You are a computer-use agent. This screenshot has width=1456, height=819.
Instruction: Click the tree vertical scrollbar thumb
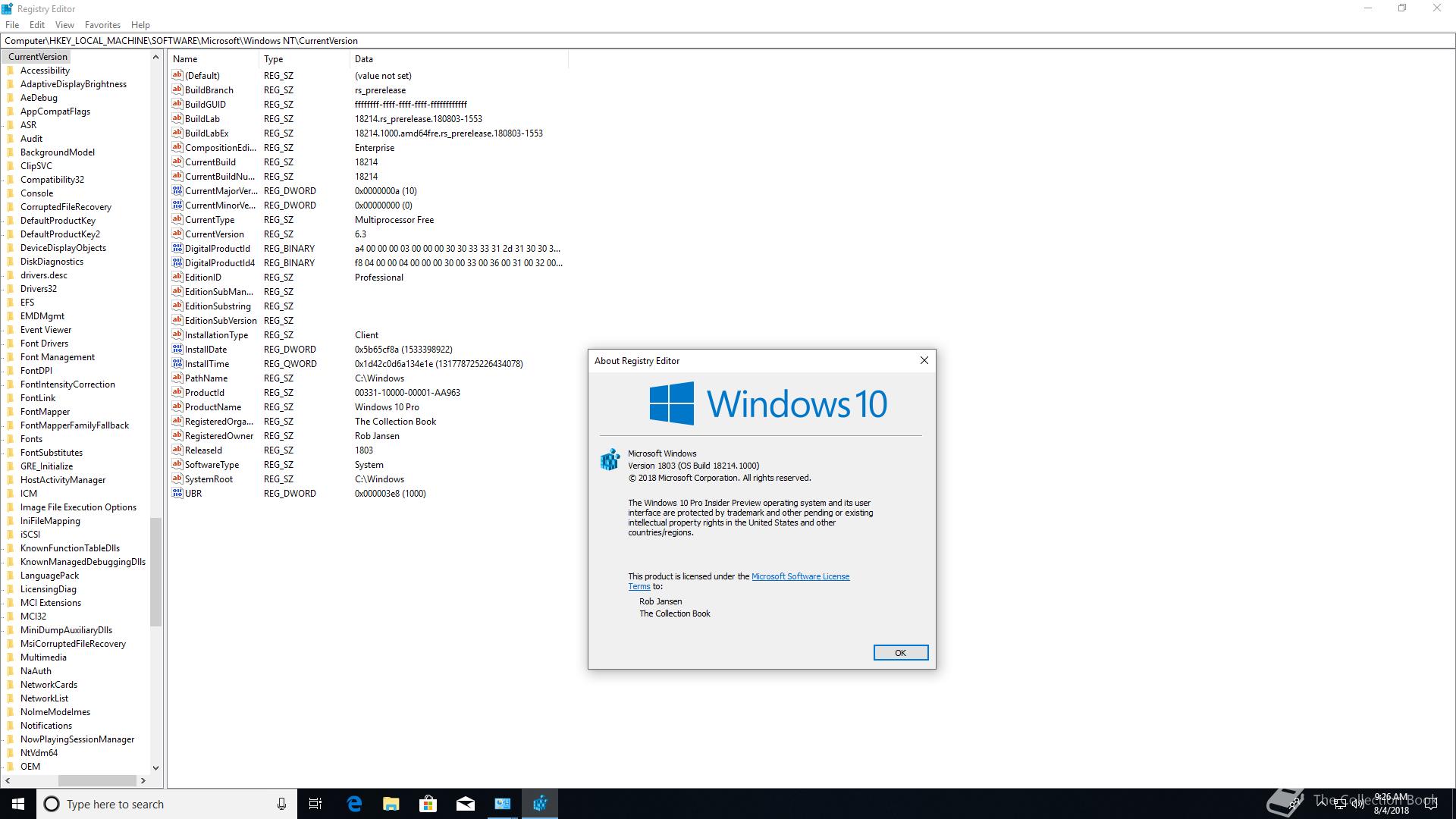[x=155, y=572]
